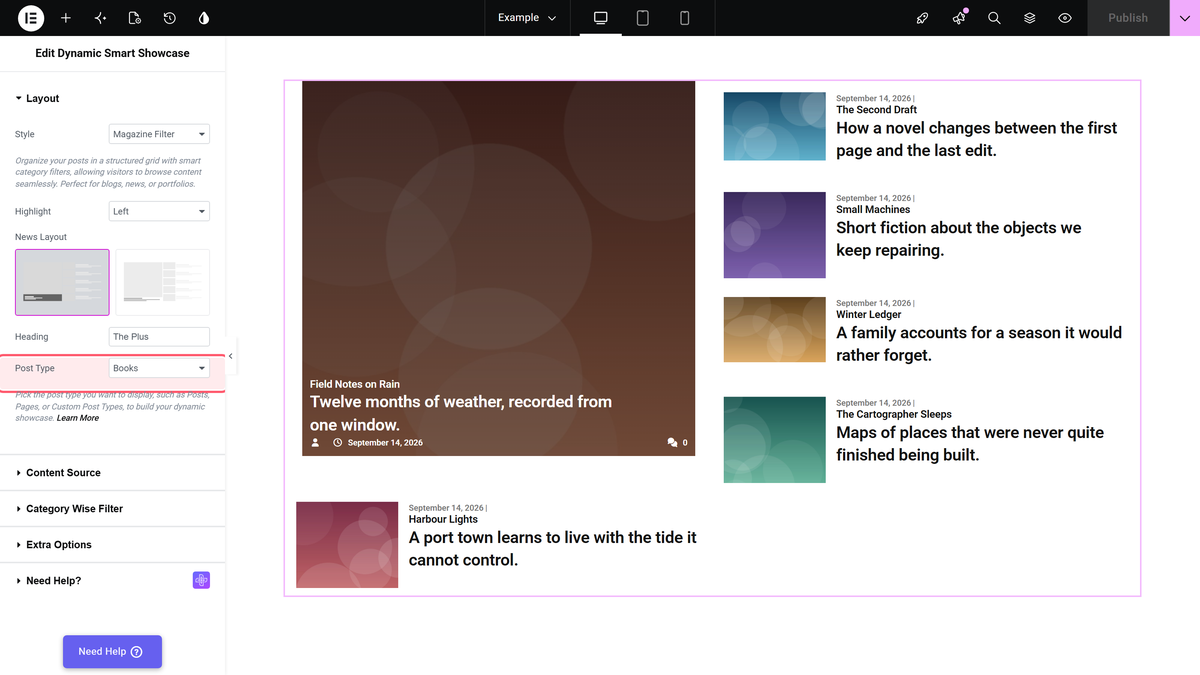This screenshot has width=1200, height=675.
Task: Open the Example page dropdown
Action: click(x=527, y=18)
